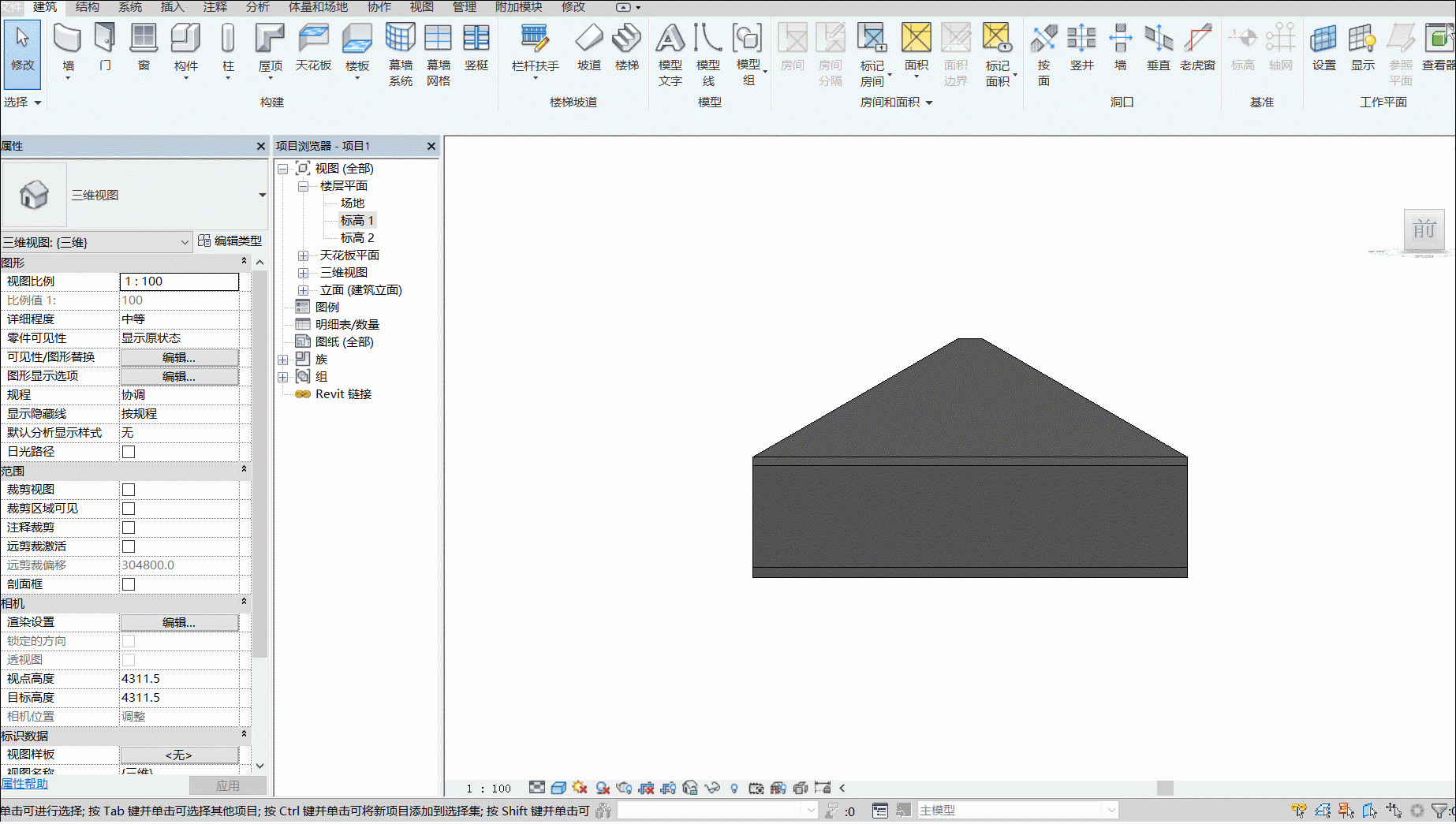Select the 门 (Door) tool
Image resolution: width=1456 pixels, height=824 pixels.
[x=105, y=47]
